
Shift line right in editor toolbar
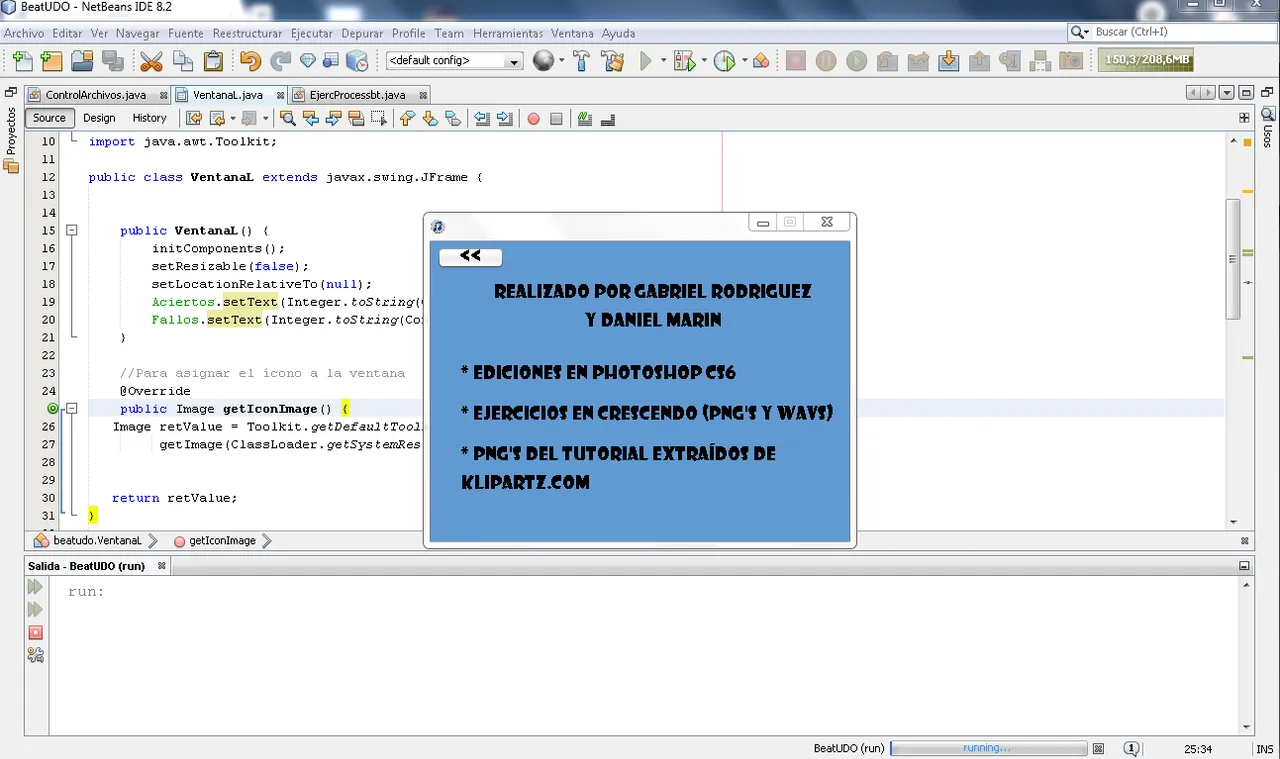coord(505,118)
